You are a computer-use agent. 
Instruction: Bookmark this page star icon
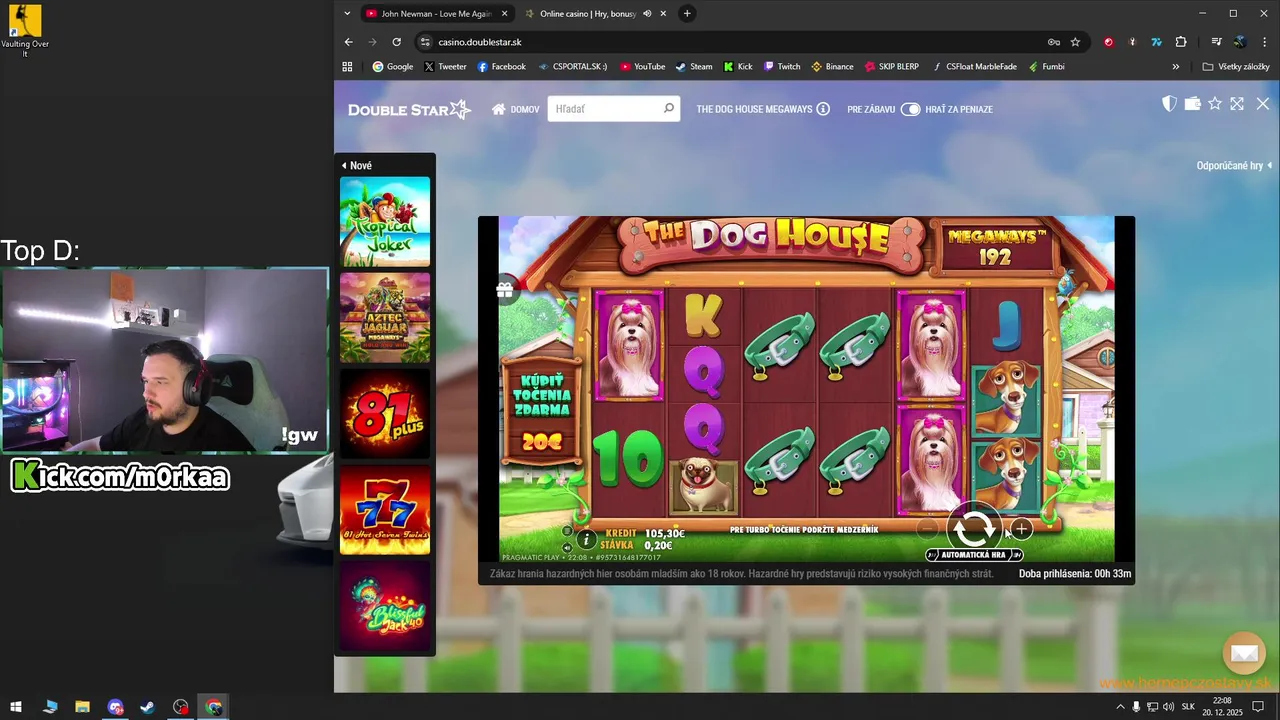[x=1075, y=42]
